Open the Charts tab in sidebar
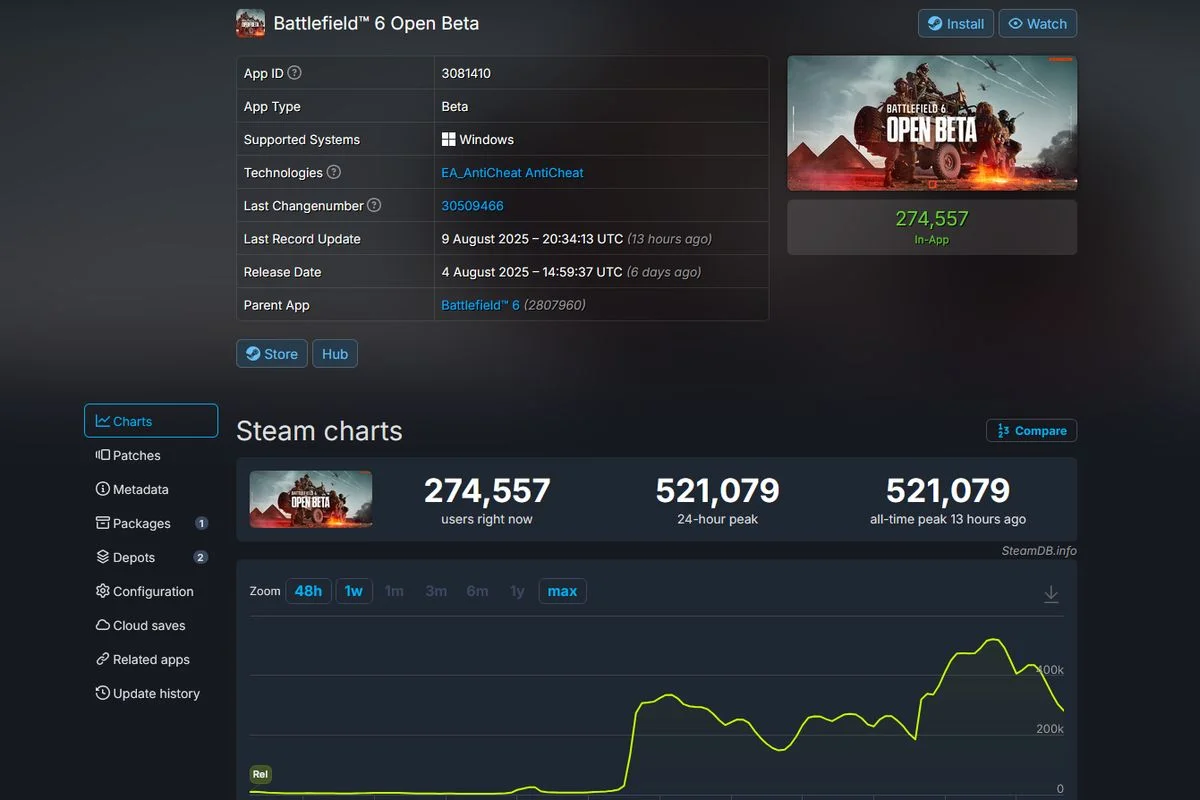The width and height of the screenshot is (1200, 800). [151, 421]
